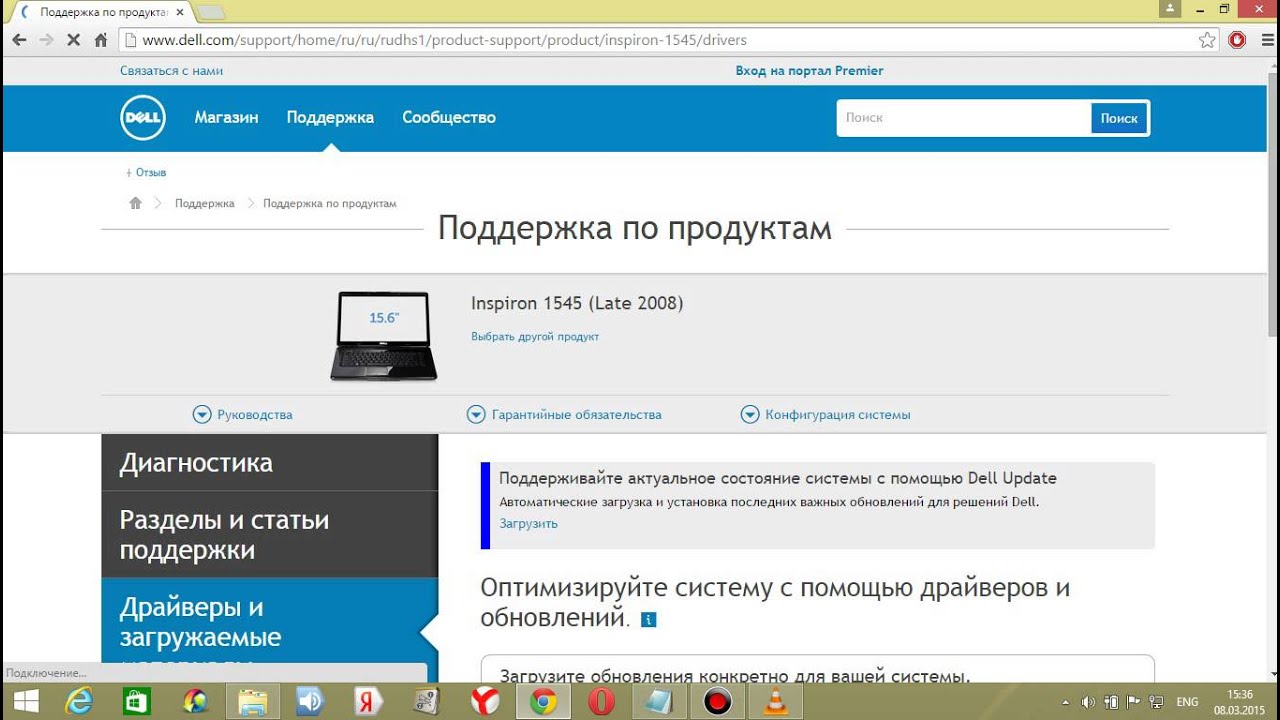The width and height of the screenshot is (1280, 720).
Task: Focus the Dell Поиск search field
Action: click(x=964, y=118)
